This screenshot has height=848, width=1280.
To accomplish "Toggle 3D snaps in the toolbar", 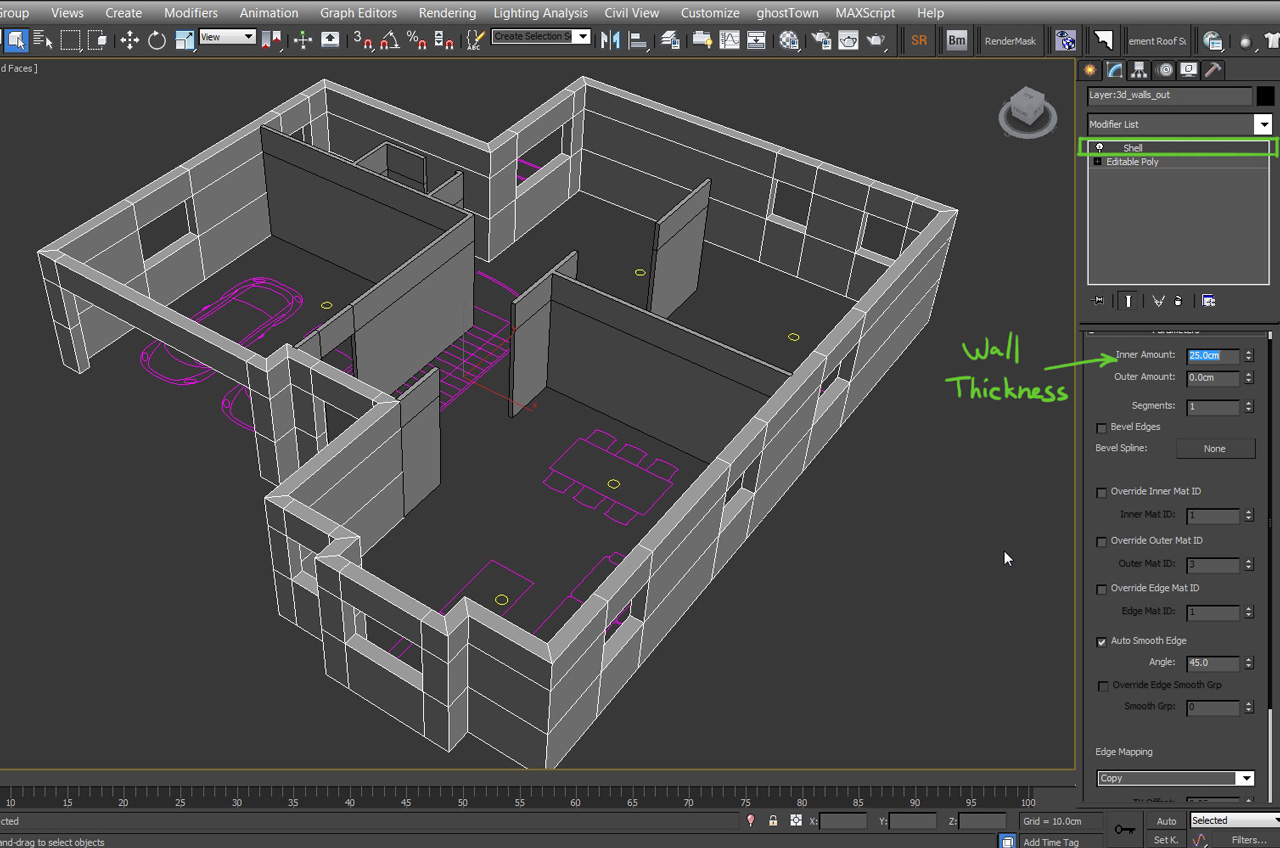I will [362, 40].
